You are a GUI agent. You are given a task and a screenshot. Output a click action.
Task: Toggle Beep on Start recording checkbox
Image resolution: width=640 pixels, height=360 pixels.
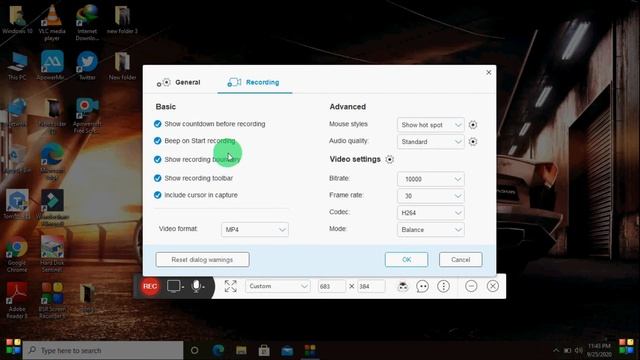[158, 141]
